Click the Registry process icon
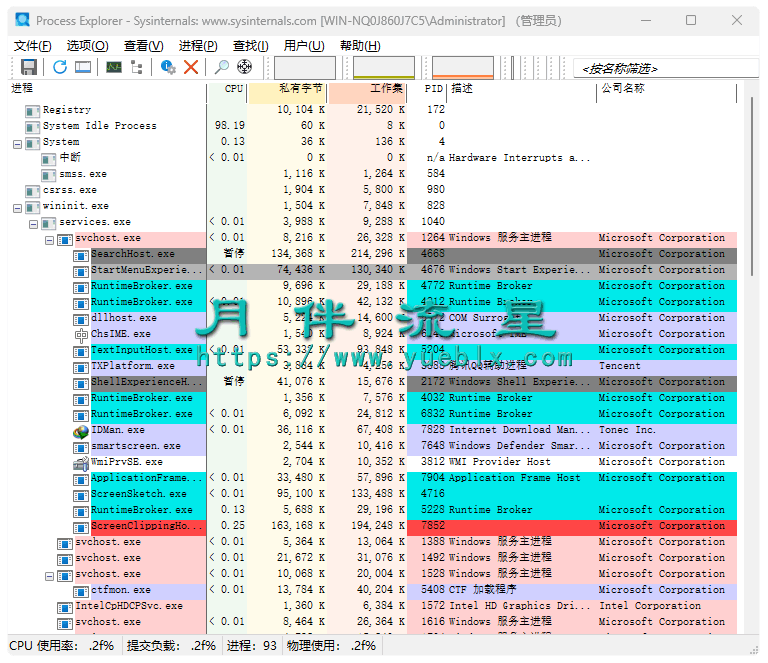The image size is (768, 663). 33,112
